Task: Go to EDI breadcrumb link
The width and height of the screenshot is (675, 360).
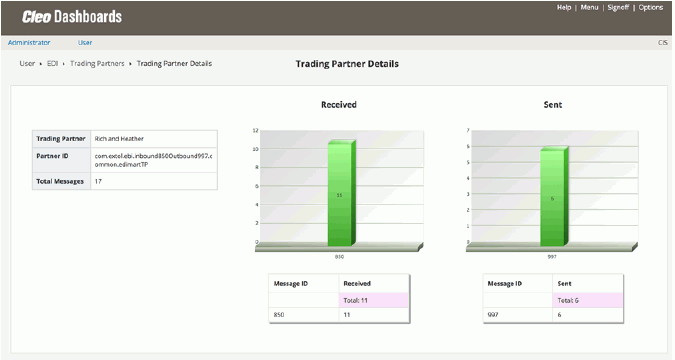Action: (x=53, y=63)
